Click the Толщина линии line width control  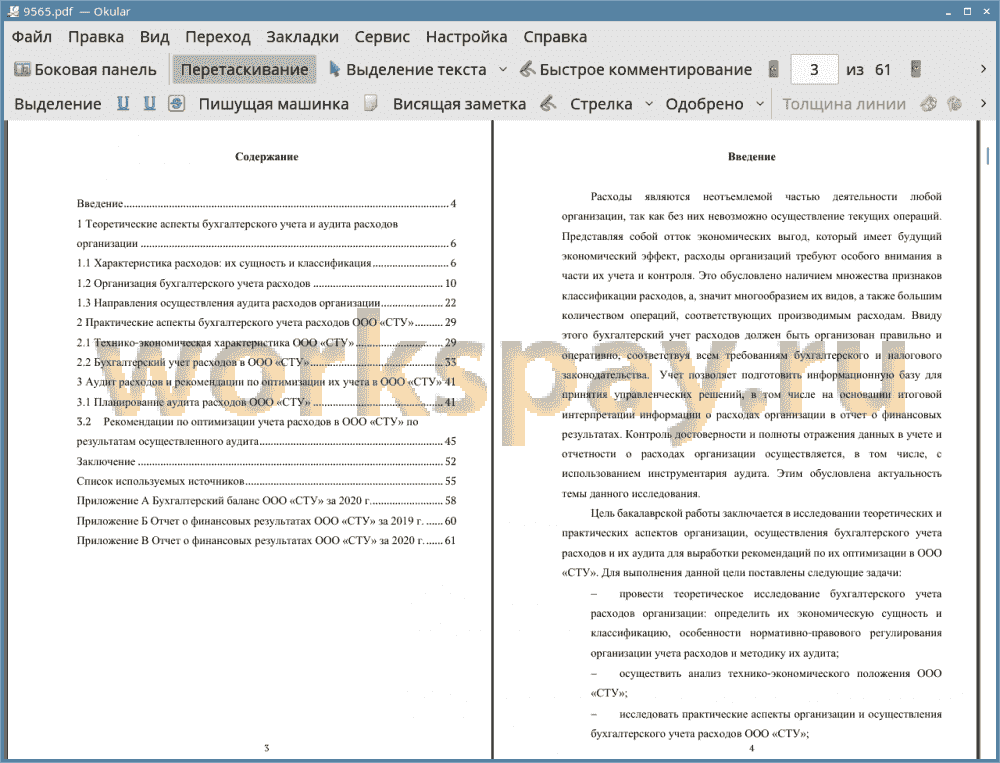844,104
